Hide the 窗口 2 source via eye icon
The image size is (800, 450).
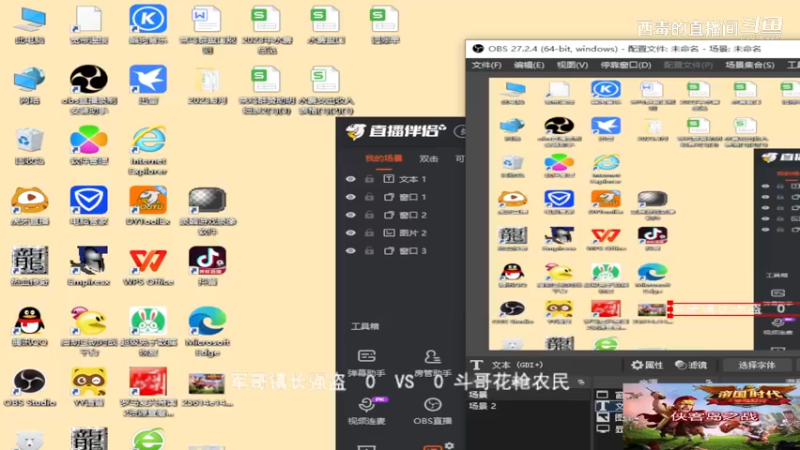[351, 215]
